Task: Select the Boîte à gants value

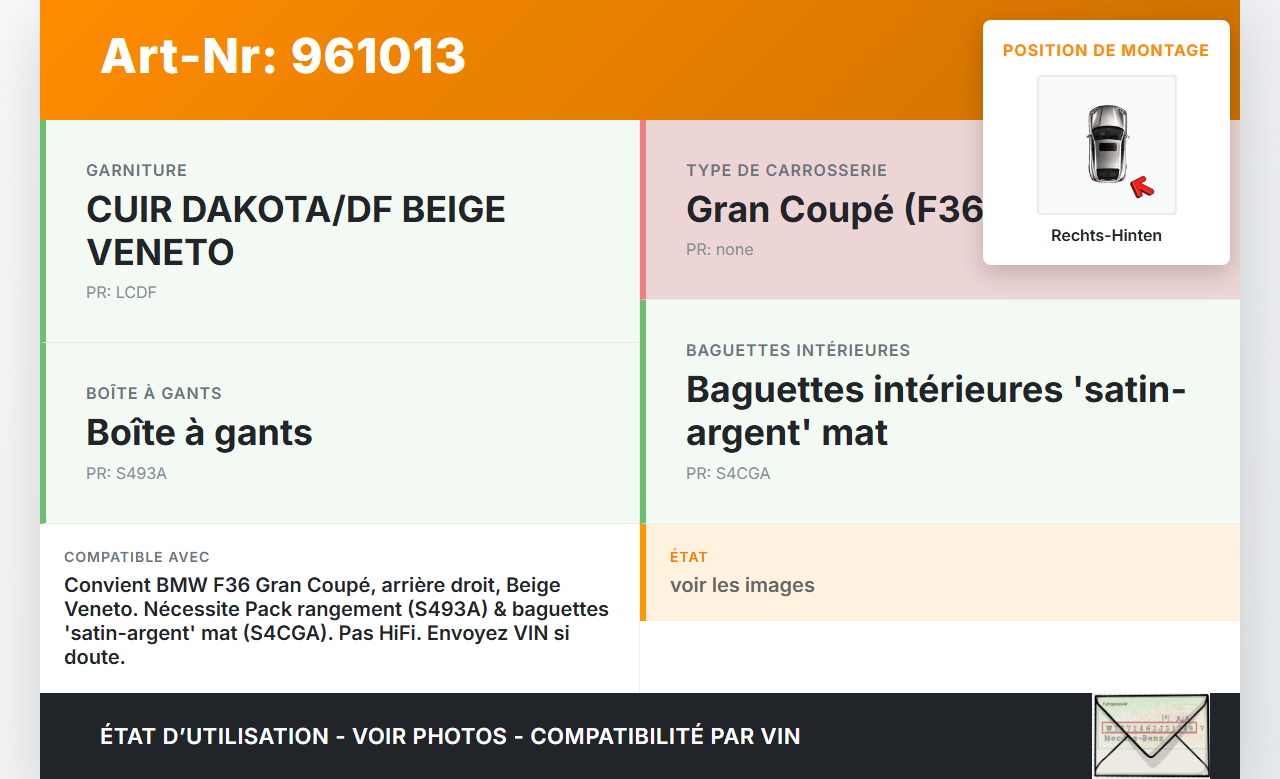Action: coord(199,433)
